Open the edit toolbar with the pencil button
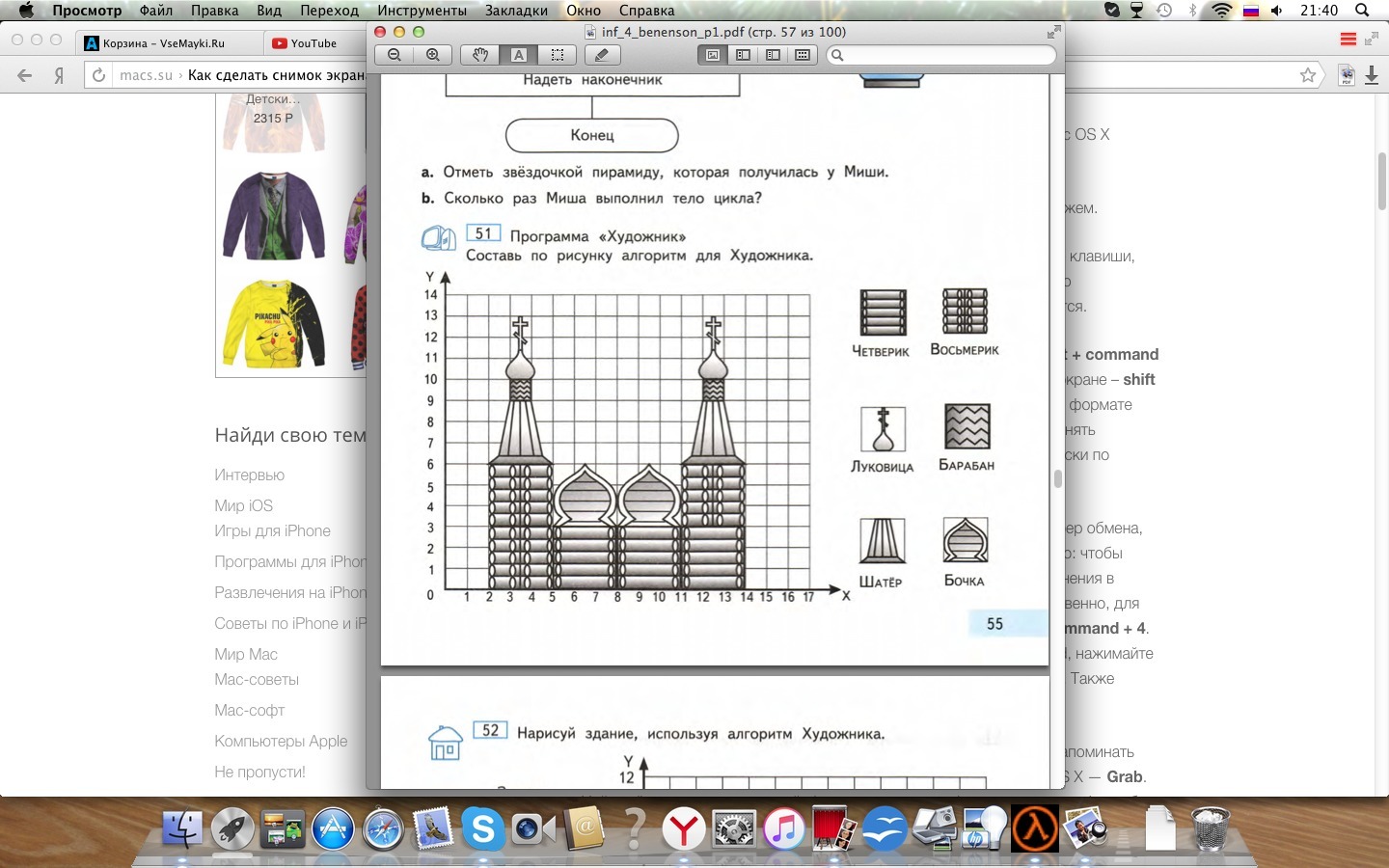This screenshot has width=1389, height=868. [x=602, y=55]
